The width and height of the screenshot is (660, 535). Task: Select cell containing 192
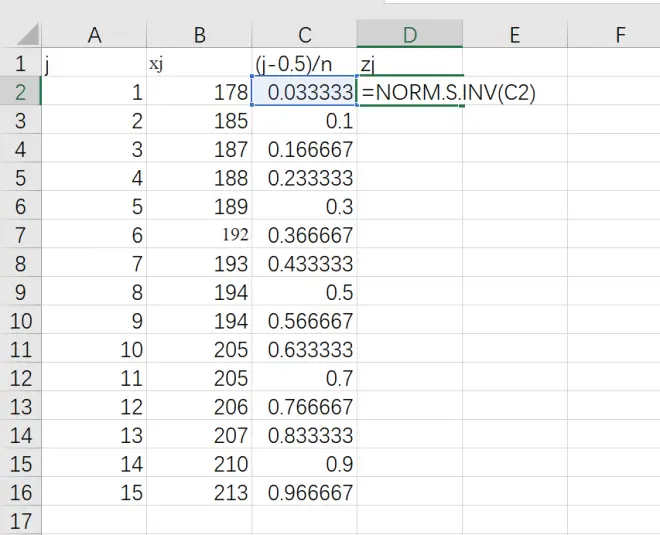click(x=200, y=234)
